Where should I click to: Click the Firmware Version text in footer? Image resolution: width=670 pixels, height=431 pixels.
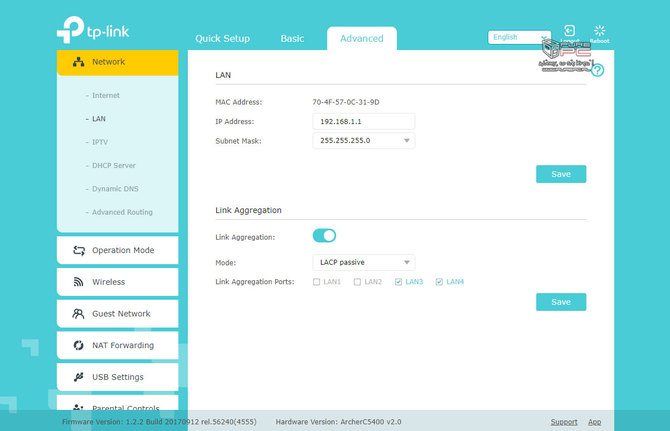pyautogui.click(x=159, y=422)
